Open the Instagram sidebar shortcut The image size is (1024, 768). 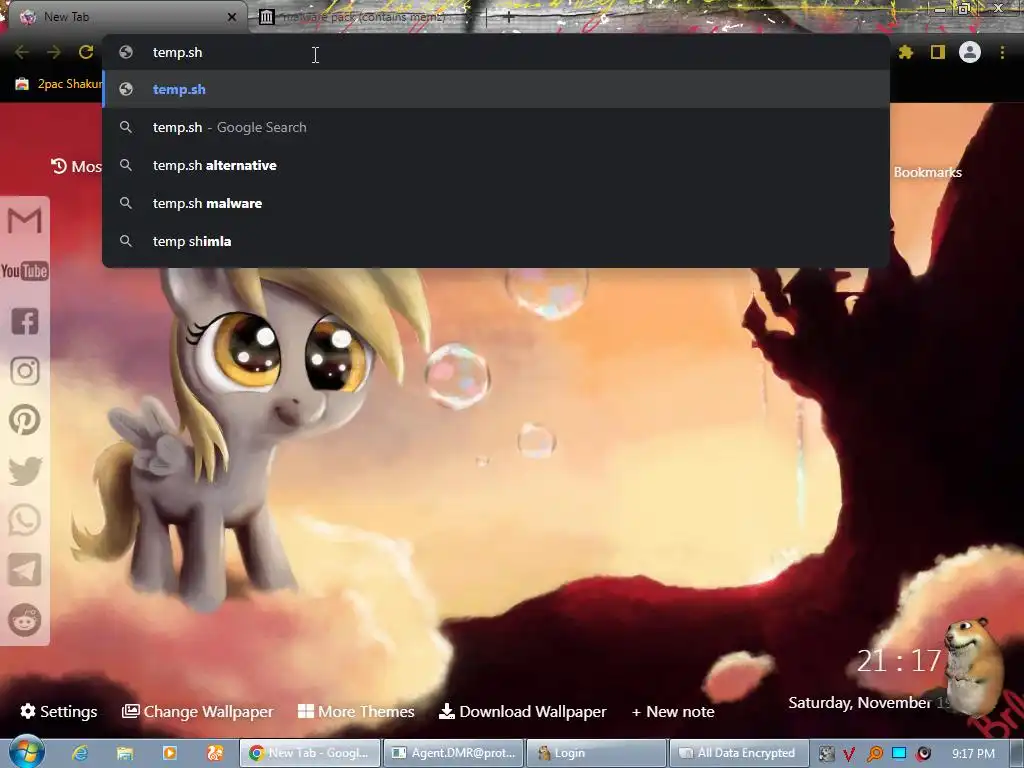(x=25, y=370)
